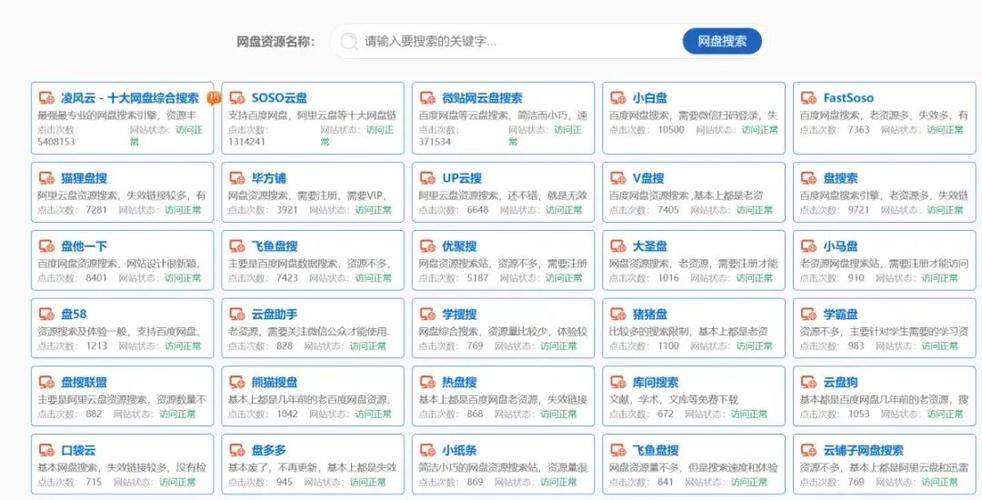Click the icon beside 盘他一下
982x500 pixels.
(x=46, y=246)
